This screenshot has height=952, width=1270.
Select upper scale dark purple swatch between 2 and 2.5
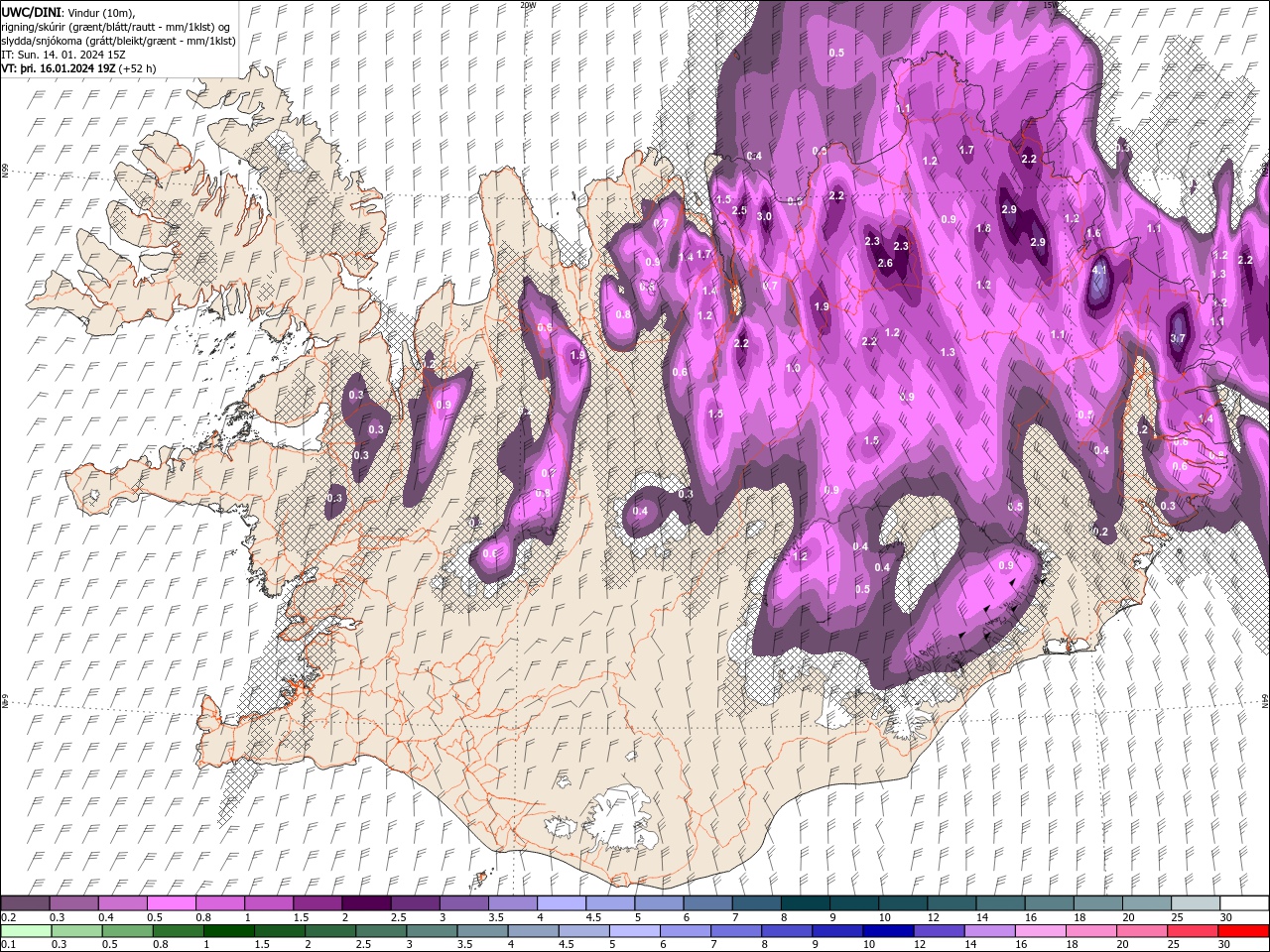point(366,903)
